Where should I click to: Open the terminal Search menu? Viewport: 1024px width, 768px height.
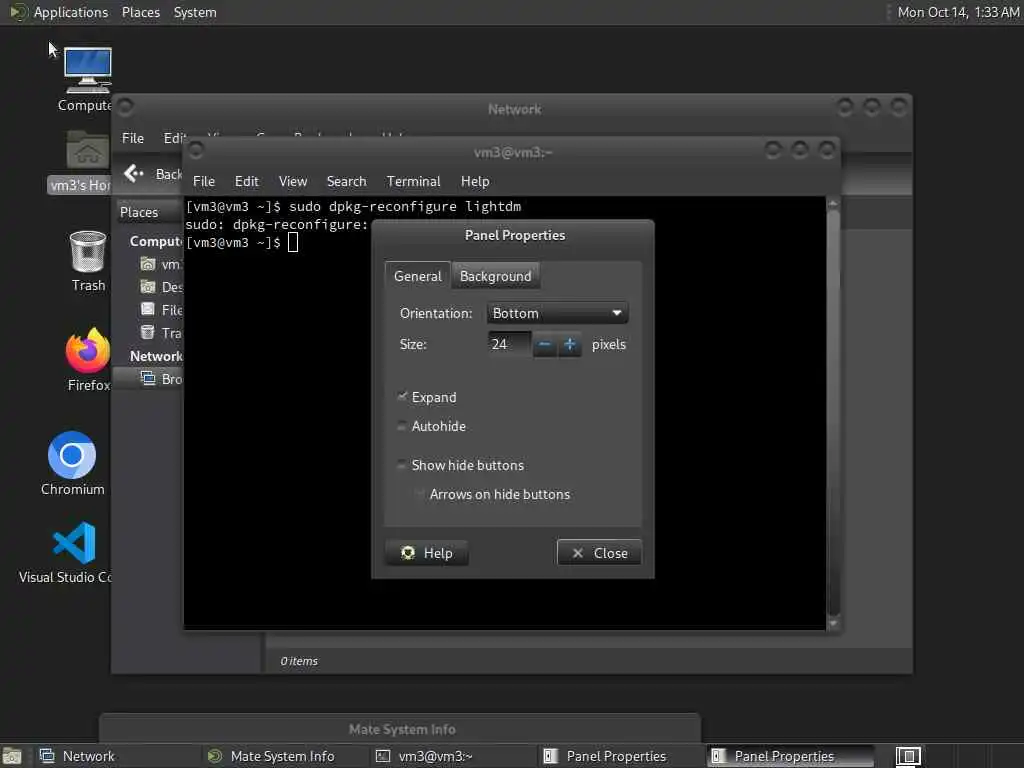[x=346, y=182]
